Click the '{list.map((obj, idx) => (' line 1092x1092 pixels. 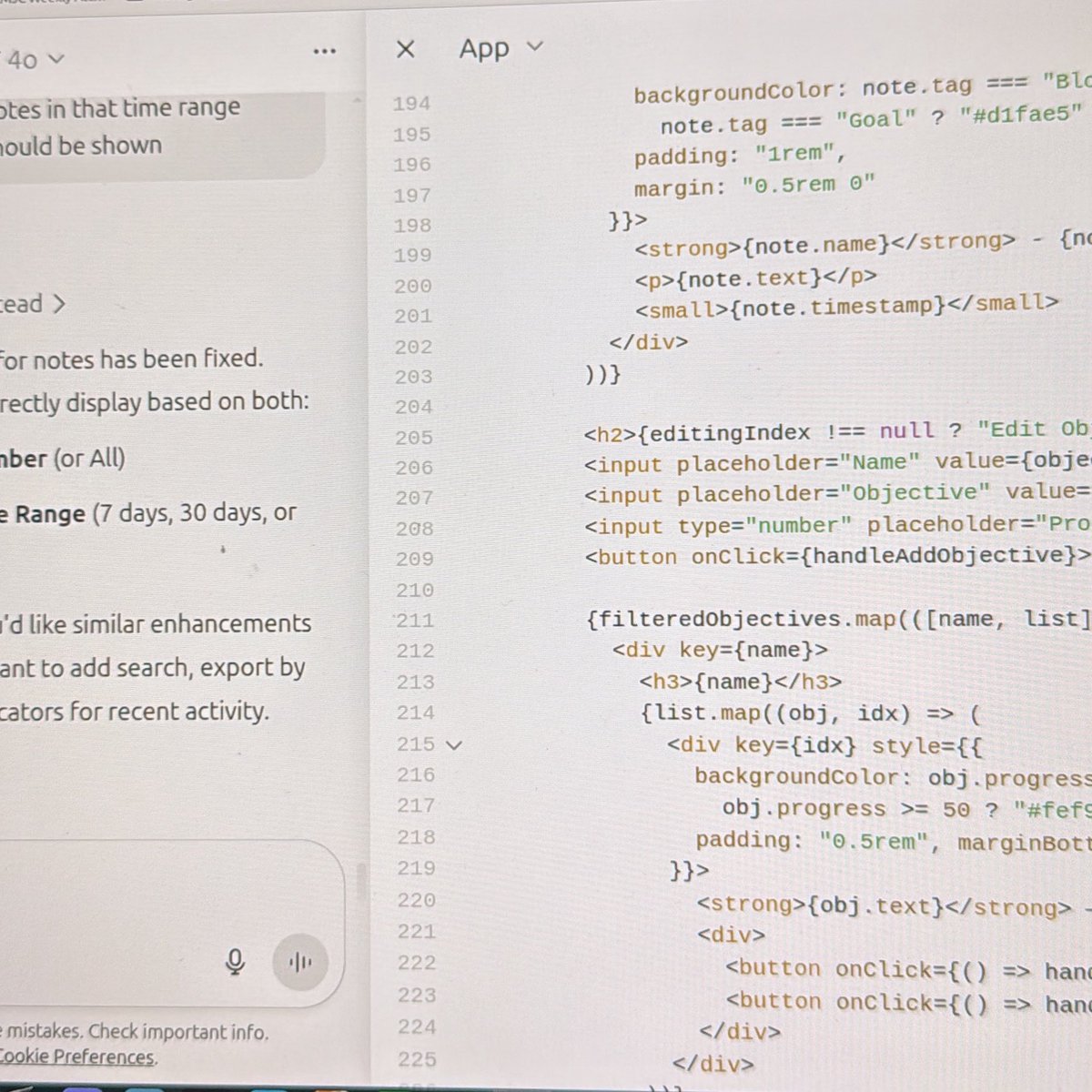click(810, 713)
